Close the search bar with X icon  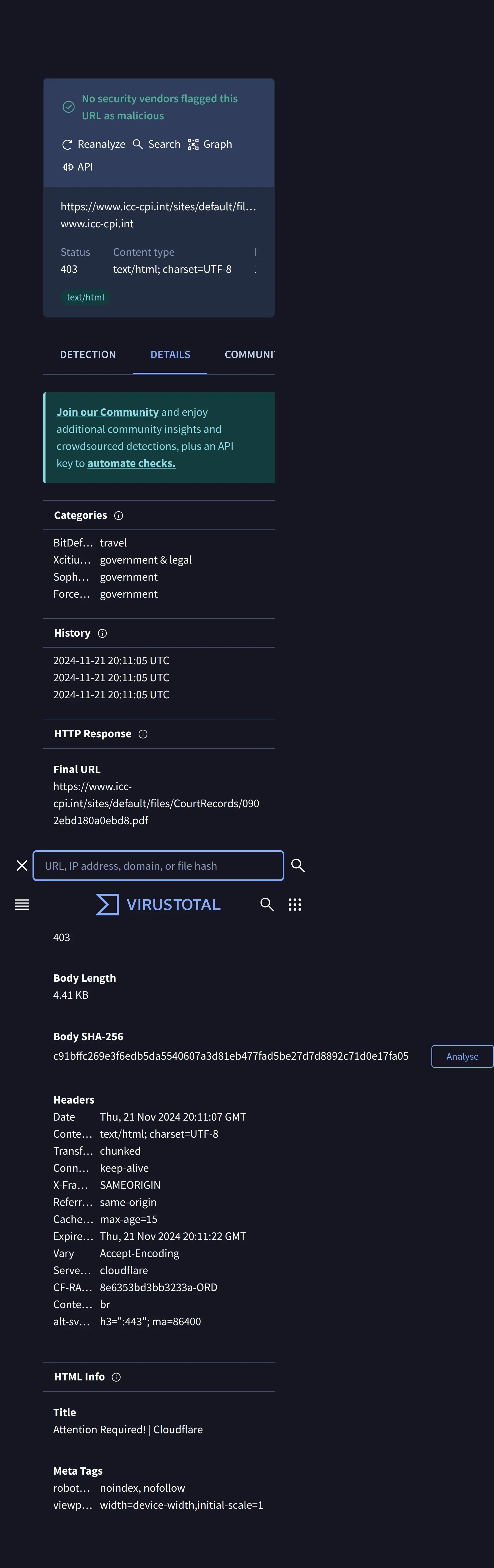(22, 866)
